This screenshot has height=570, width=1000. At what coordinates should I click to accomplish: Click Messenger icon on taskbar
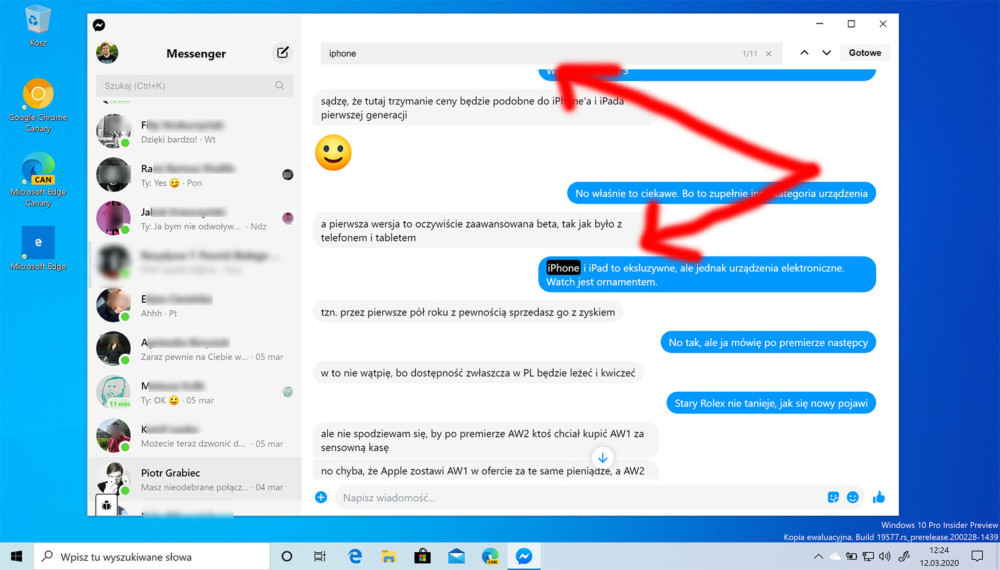pos(524,557)
